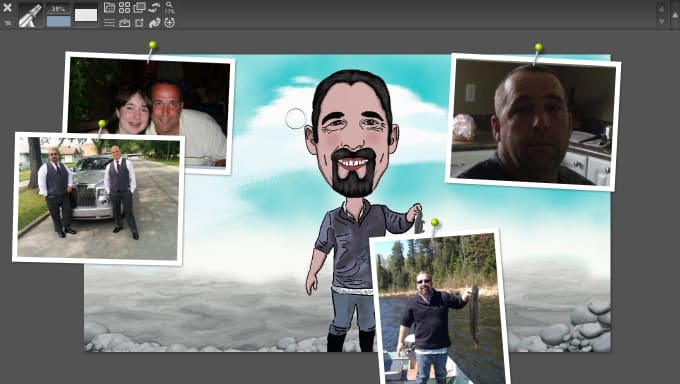The height and width of the screenshot is (384, 680).
Task: Expand the panel with far-right triangle
Action: pos(675,15)
